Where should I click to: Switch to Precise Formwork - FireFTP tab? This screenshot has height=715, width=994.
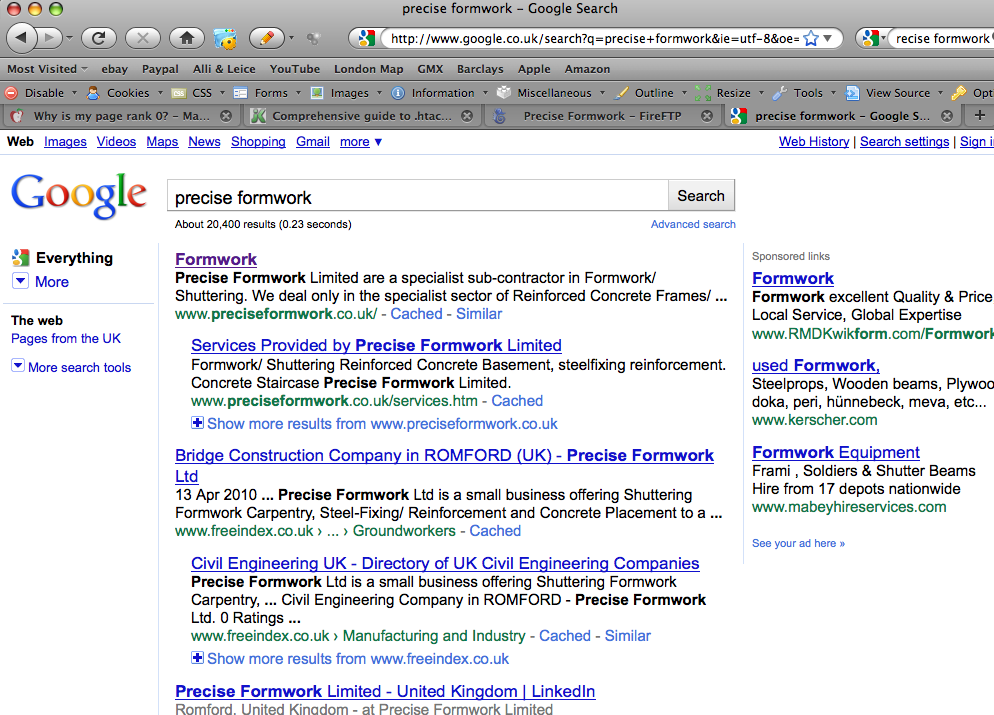pos(602,116)
